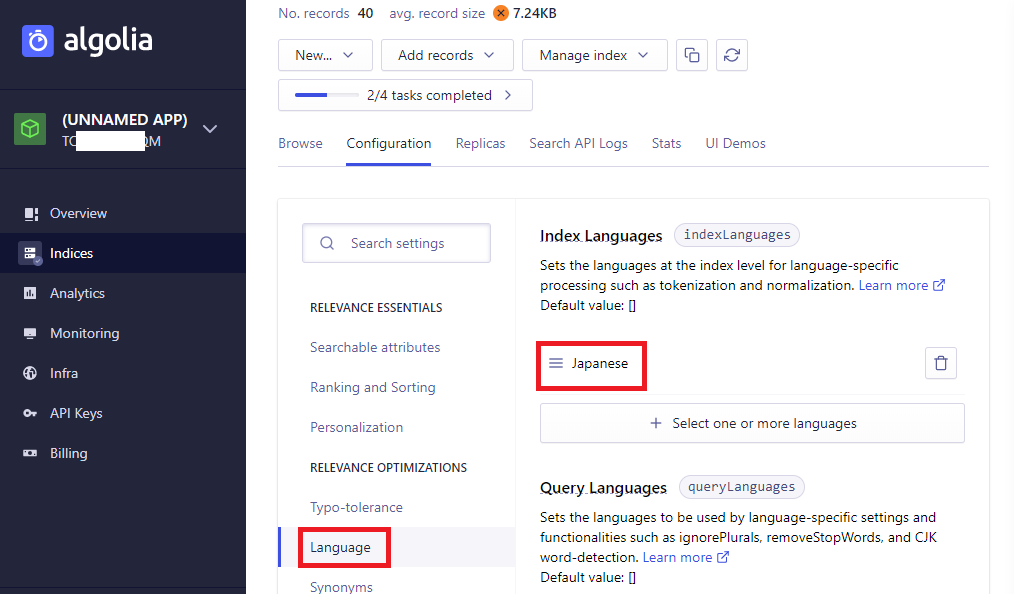Switch to the Replicas tab
Viewport: 1014px width, 594px height.
pos(480,143)
